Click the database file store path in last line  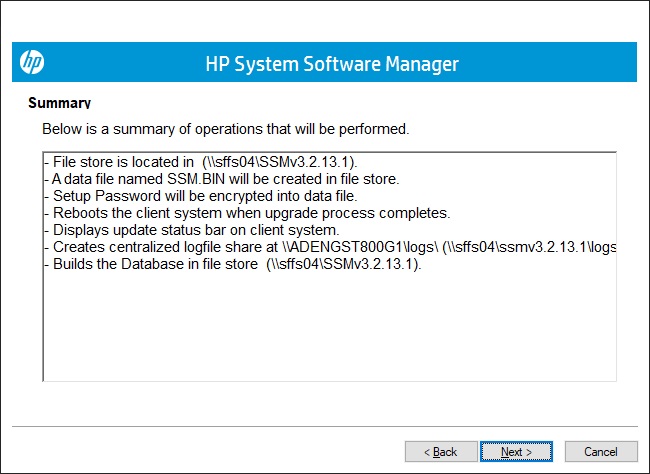point(345,264)
